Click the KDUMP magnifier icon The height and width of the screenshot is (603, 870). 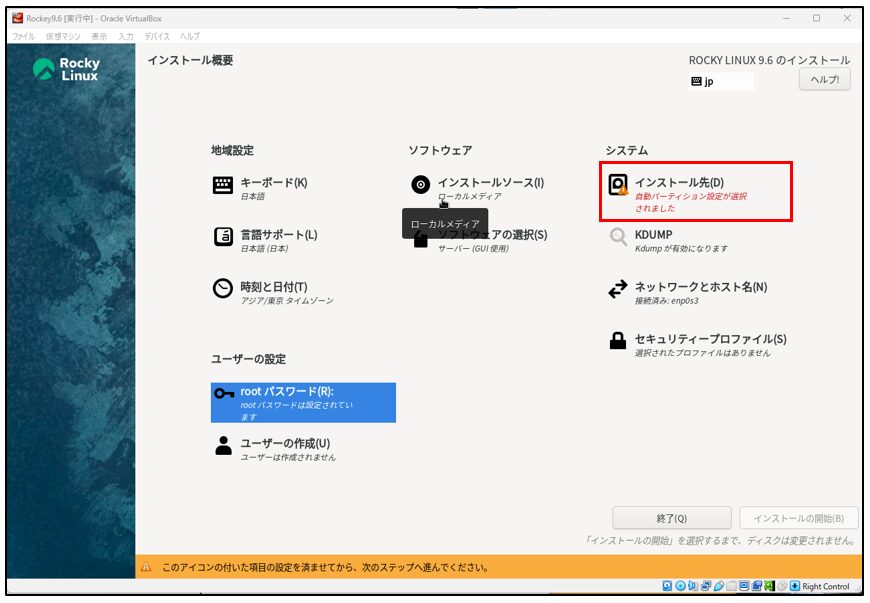pyautogui.click(x=618, y=237)
